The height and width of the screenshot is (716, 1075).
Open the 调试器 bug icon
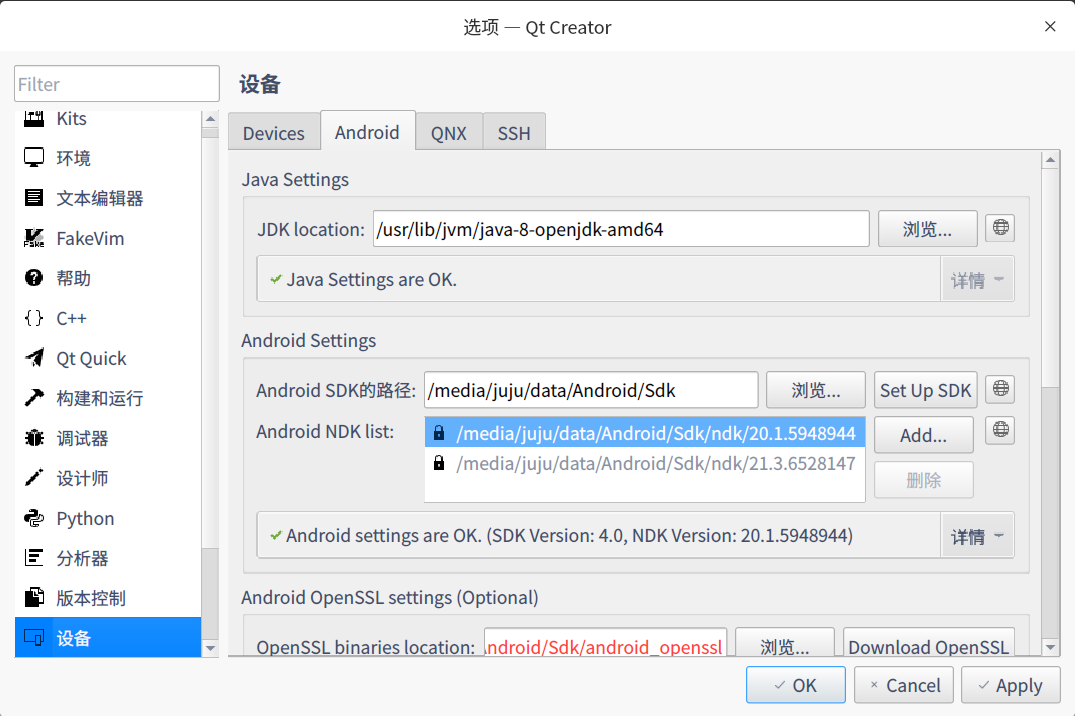click(34, 438)
